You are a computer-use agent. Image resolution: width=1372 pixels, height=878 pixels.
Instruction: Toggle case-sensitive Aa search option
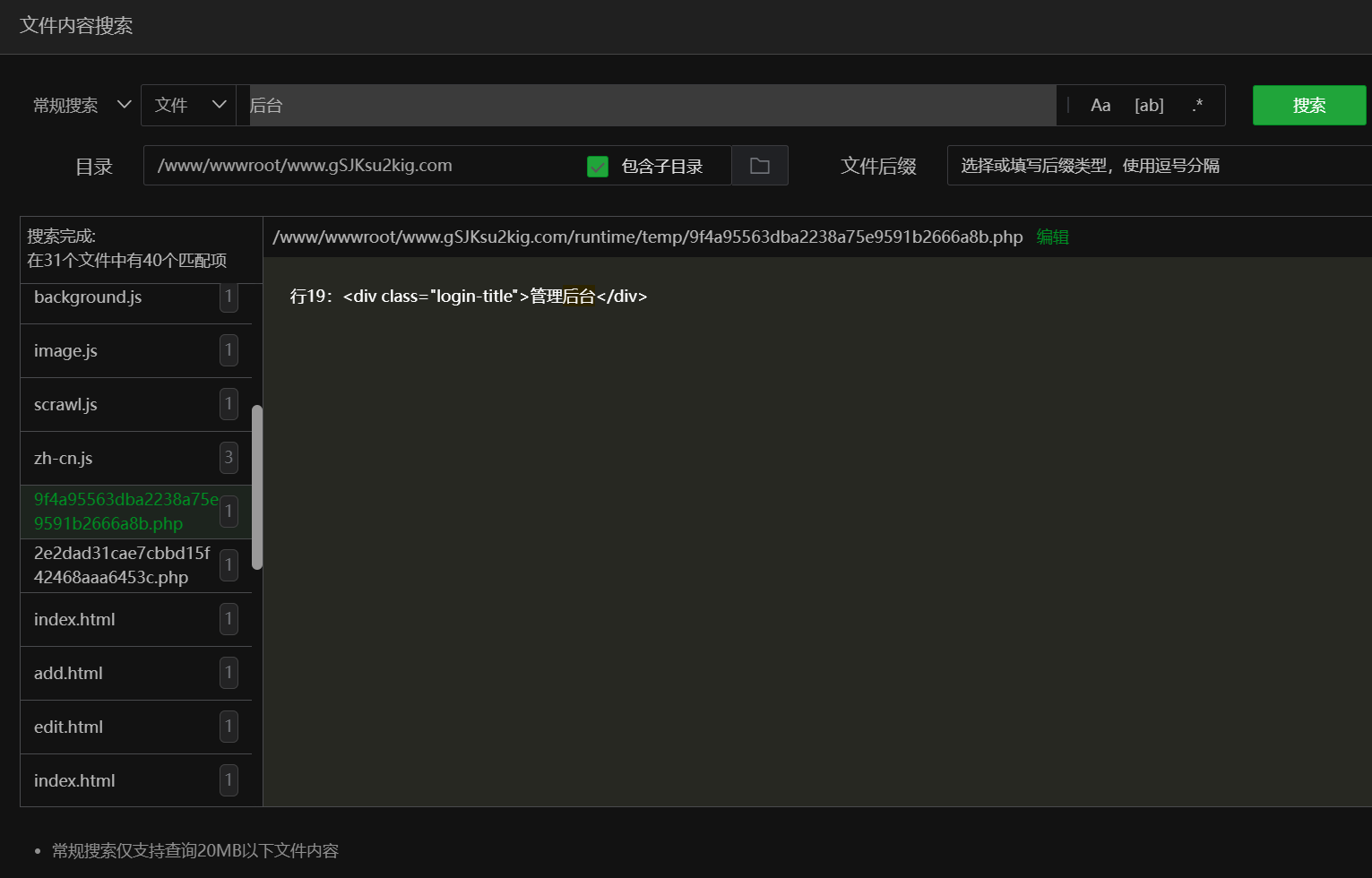pos(1100,106)
